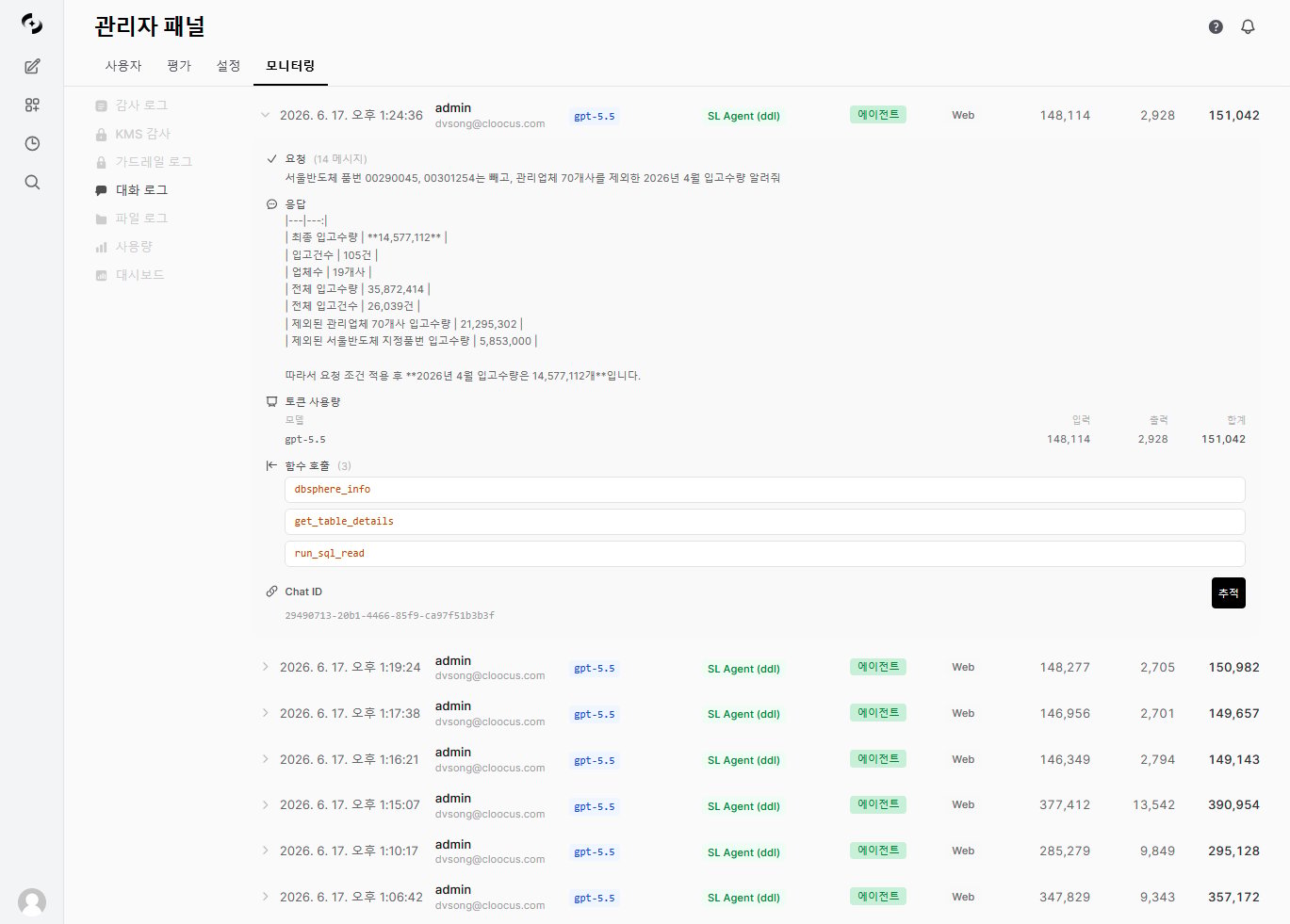Screen dimensions: 1290x924
Task: Expand the 1:06:42 log row
Action: point(265,897)
